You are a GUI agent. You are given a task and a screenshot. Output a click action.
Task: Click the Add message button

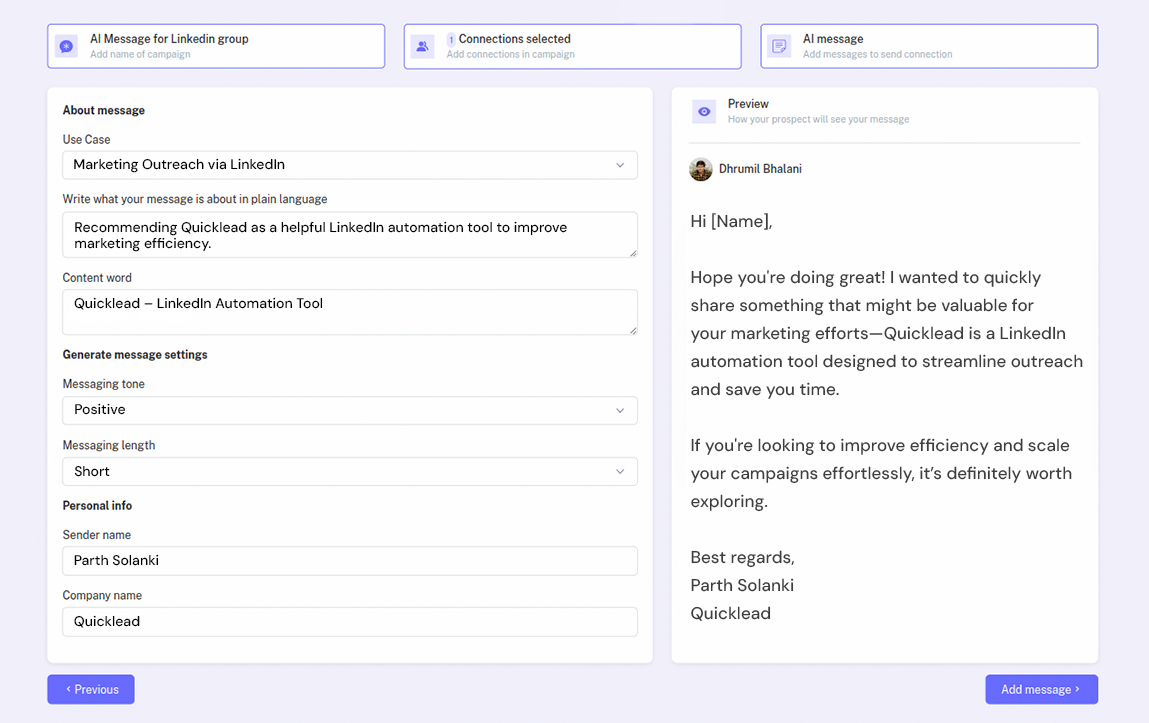[x=1041, y=689]
